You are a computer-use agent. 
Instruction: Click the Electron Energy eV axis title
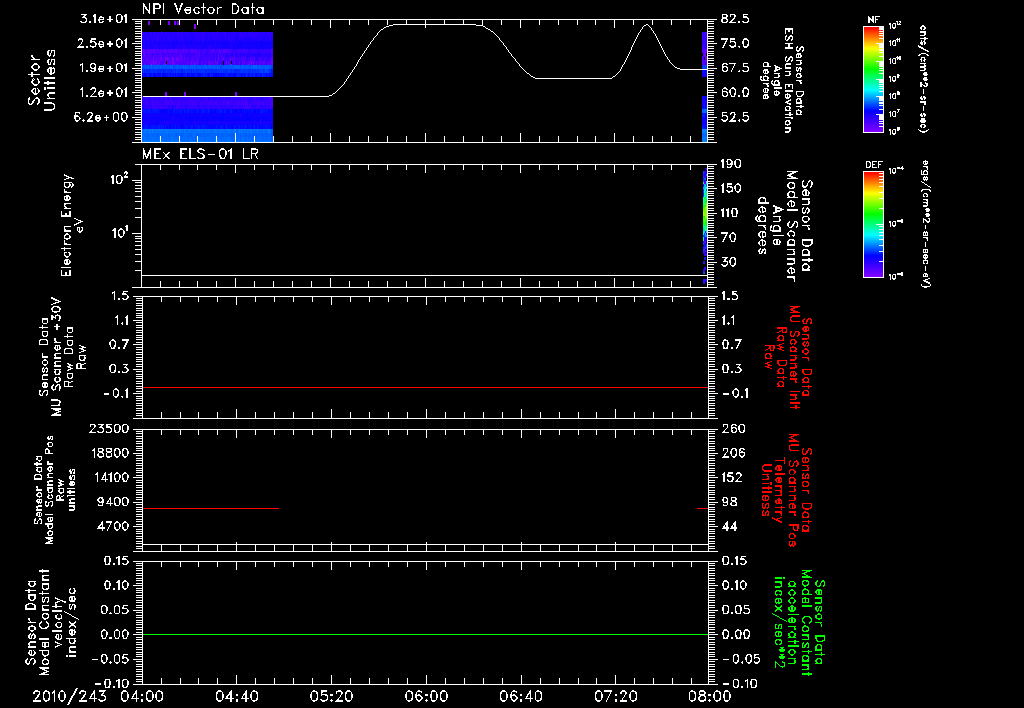tap(72, 225)
